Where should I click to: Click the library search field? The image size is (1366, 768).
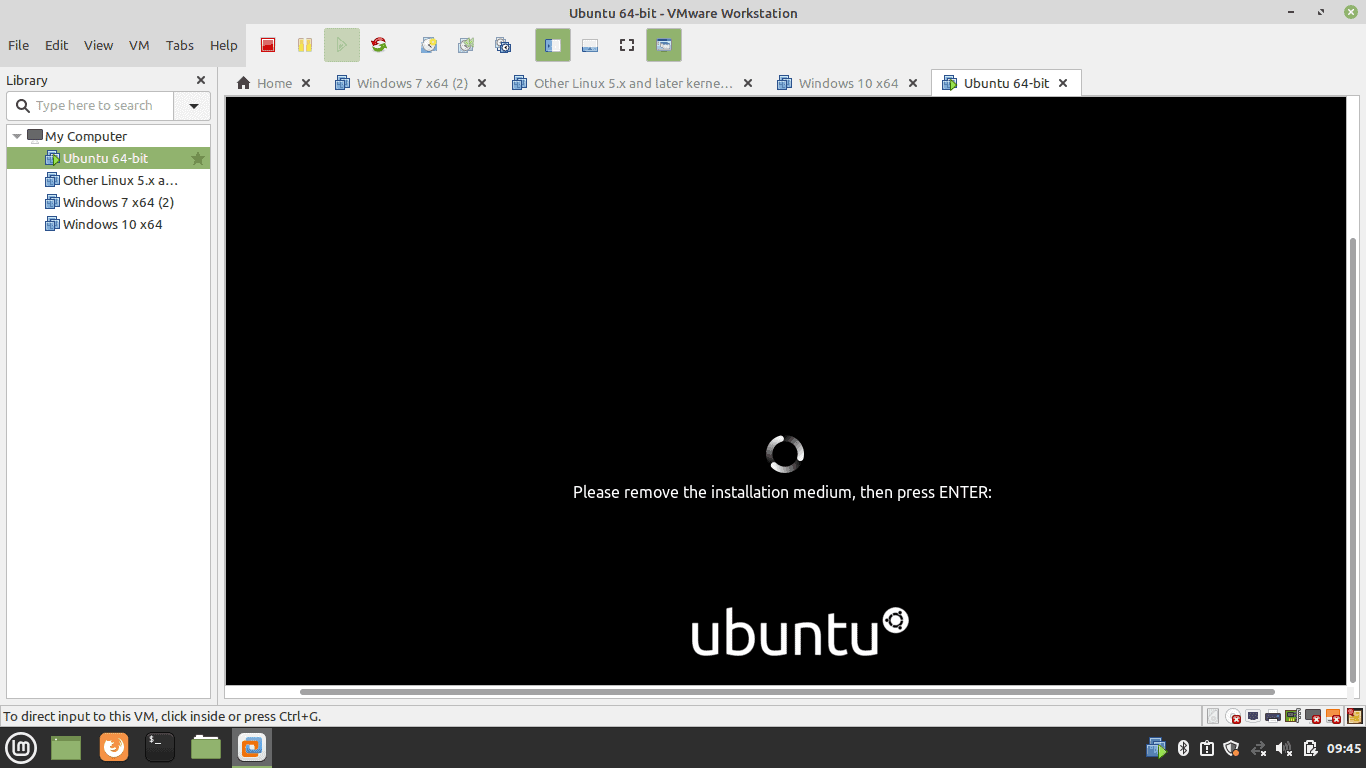pos(91,105)
